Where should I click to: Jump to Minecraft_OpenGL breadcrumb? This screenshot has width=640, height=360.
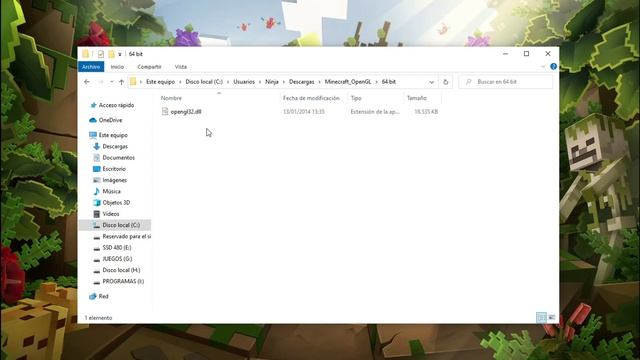point(348,82)
